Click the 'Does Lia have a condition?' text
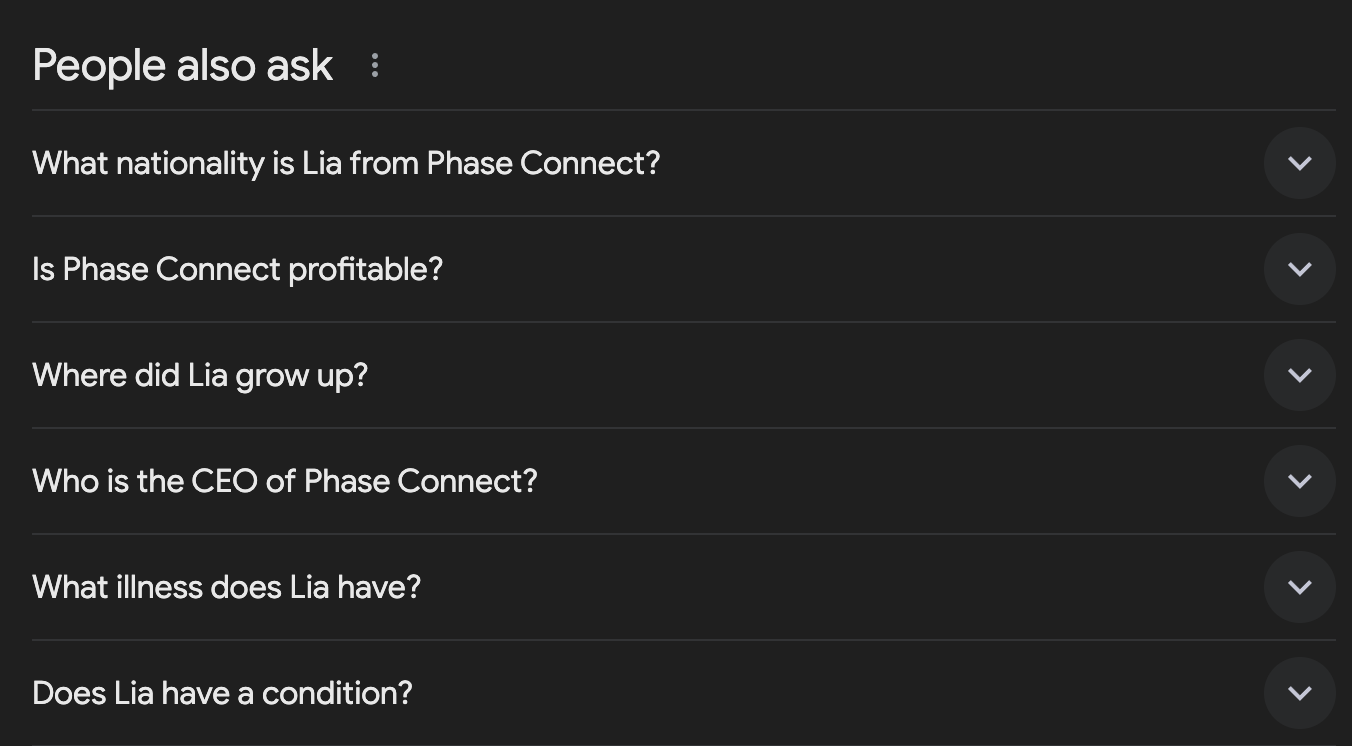Screen dimensions: 1352x746 point(222,693)
